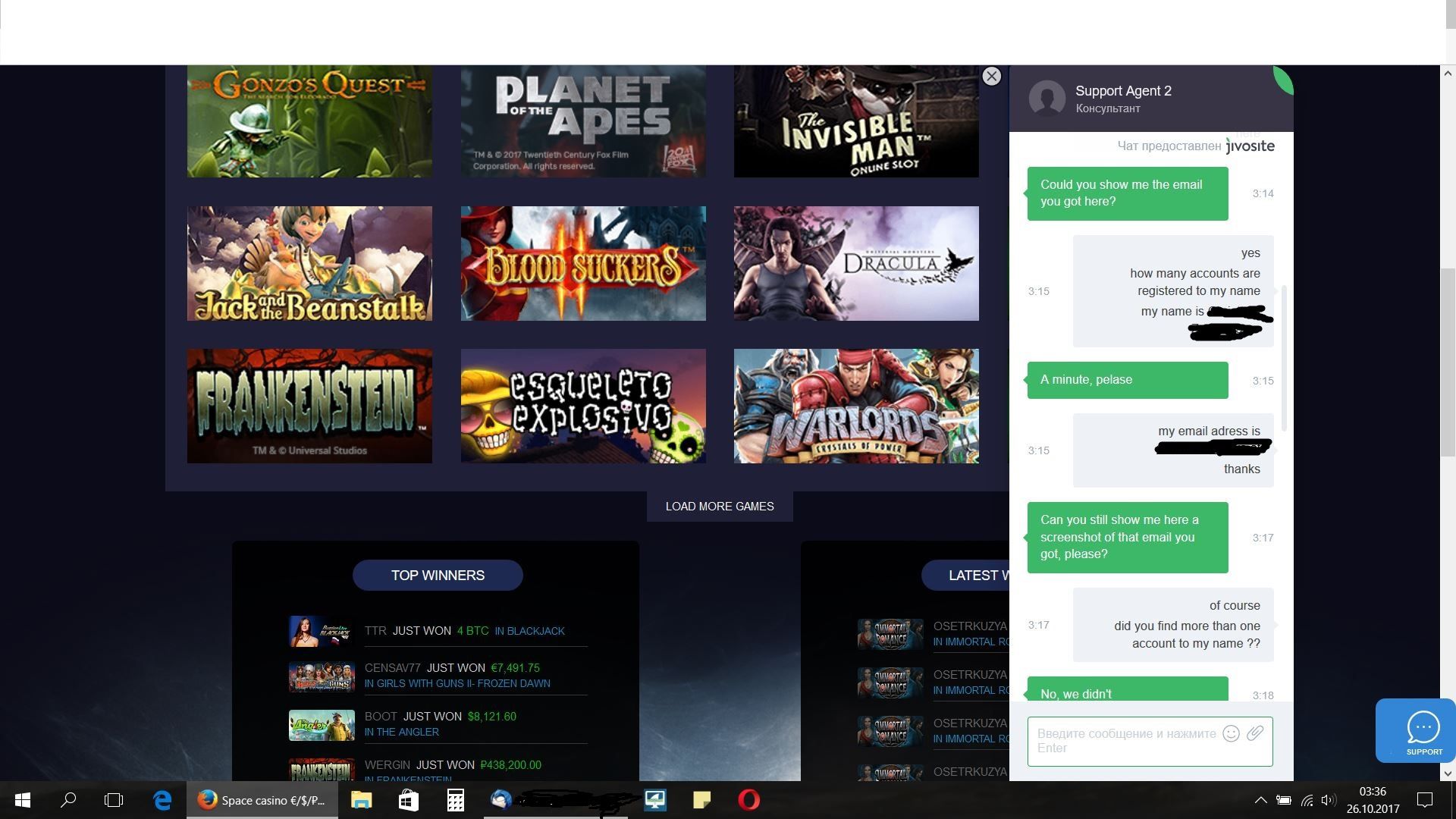Open the Esqueleto Explosivo game
The width and height of the screenshot is (1456, 819).
(x=583, y=406)
